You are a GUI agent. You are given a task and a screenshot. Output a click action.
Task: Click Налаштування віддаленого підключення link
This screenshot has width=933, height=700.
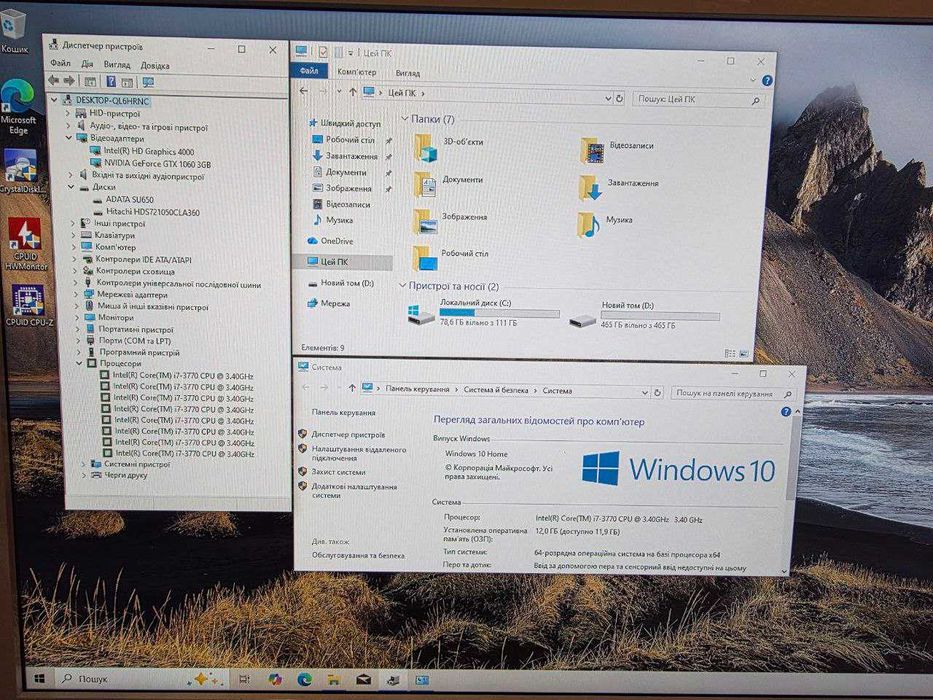click(x=359, y=454)
